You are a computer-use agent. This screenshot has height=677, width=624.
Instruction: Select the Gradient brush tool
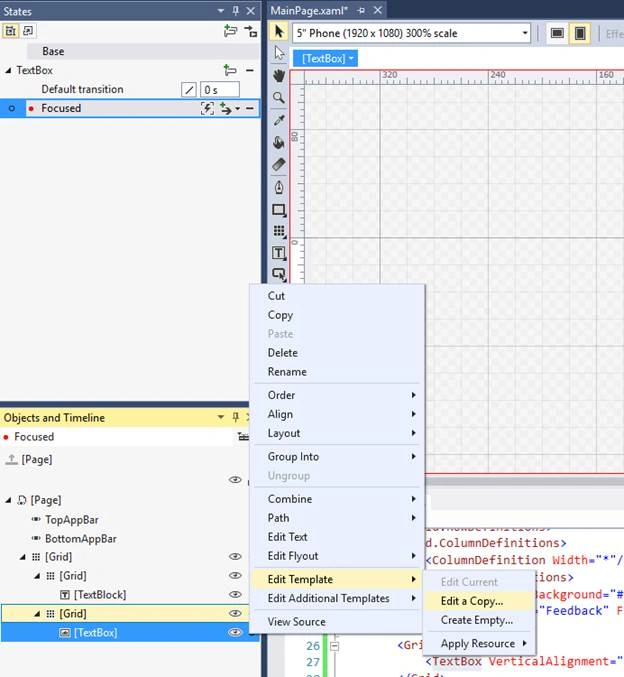[x=279, y=164]
